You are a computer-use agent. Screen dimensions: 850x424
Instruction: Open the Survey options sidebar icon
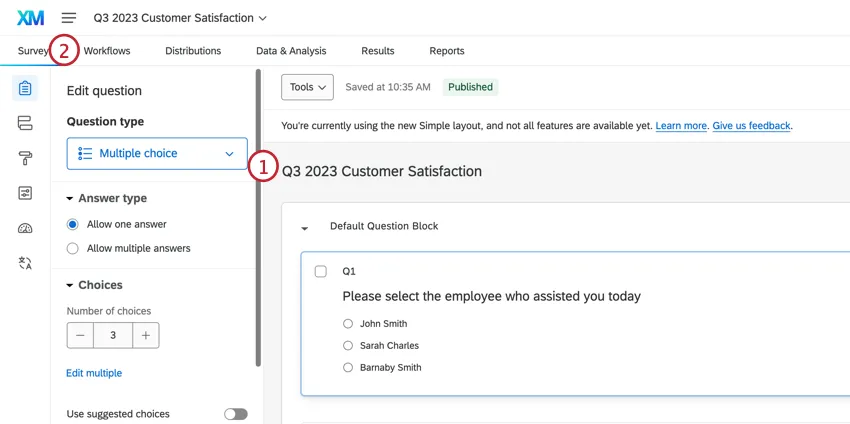pyautogui.click(x=25, y=193)
